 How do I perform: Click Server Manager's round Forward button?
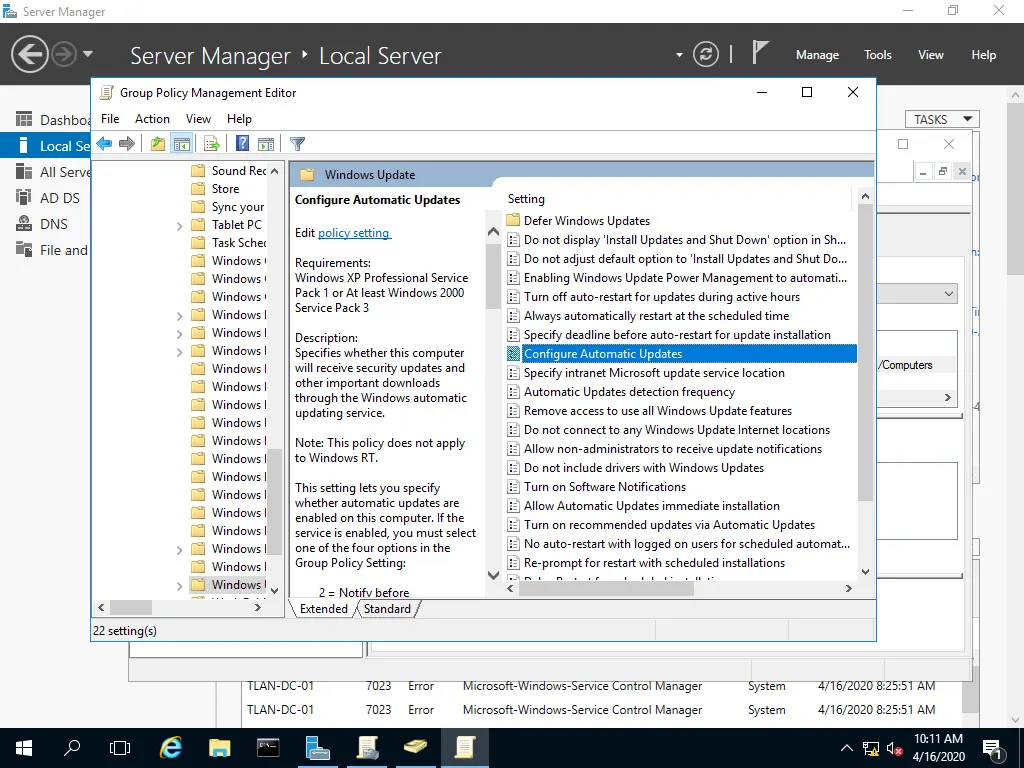pos(63,54)
